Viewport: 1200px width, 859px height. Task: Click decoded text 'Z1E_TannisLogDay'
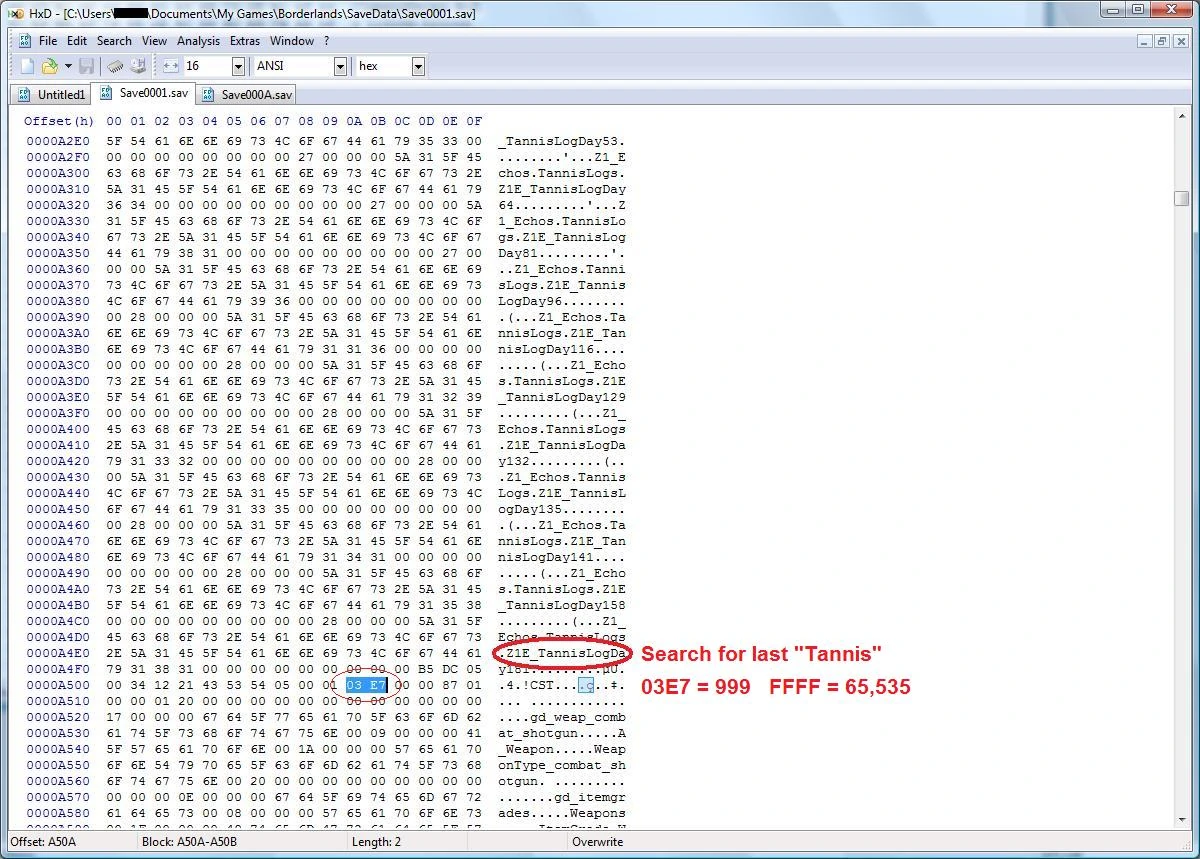(562, 189)
